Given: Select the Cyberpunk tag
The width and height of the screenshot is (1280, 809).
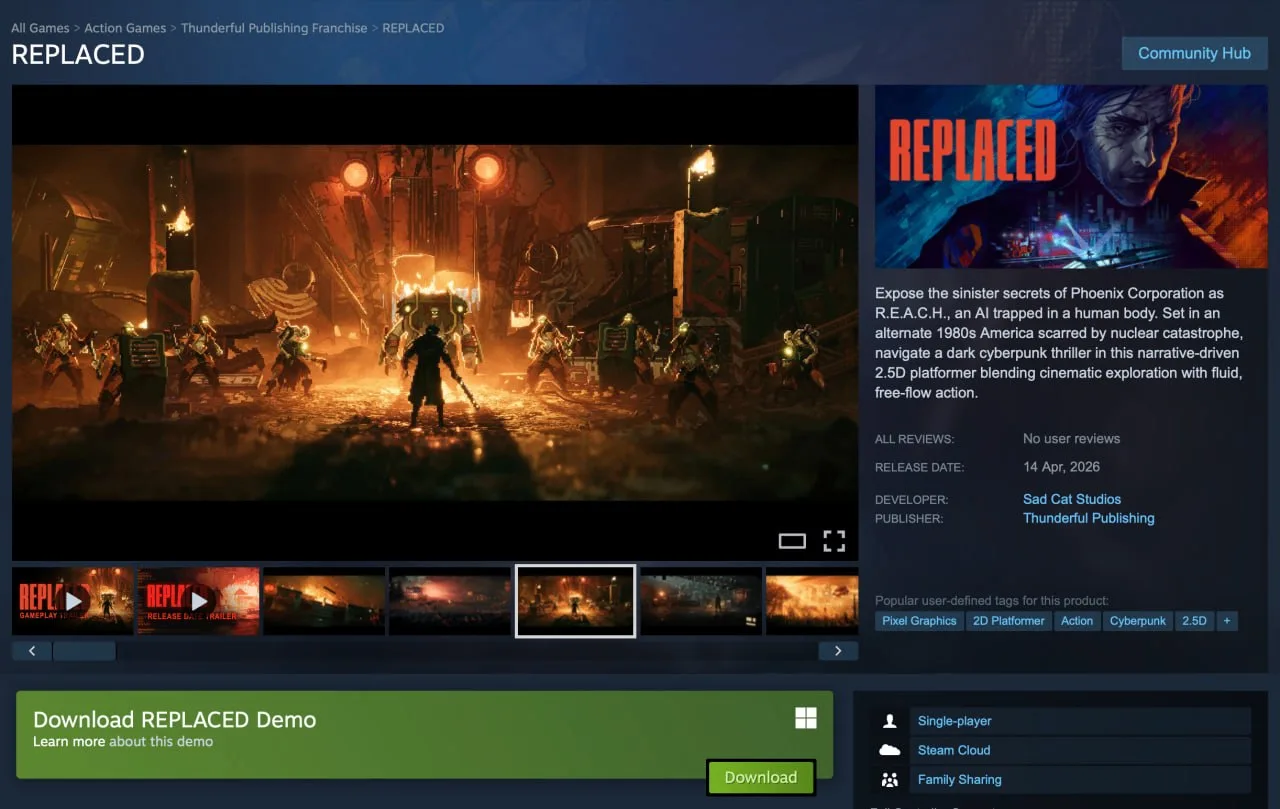Looking at the screenshot, I should 1138,621.
